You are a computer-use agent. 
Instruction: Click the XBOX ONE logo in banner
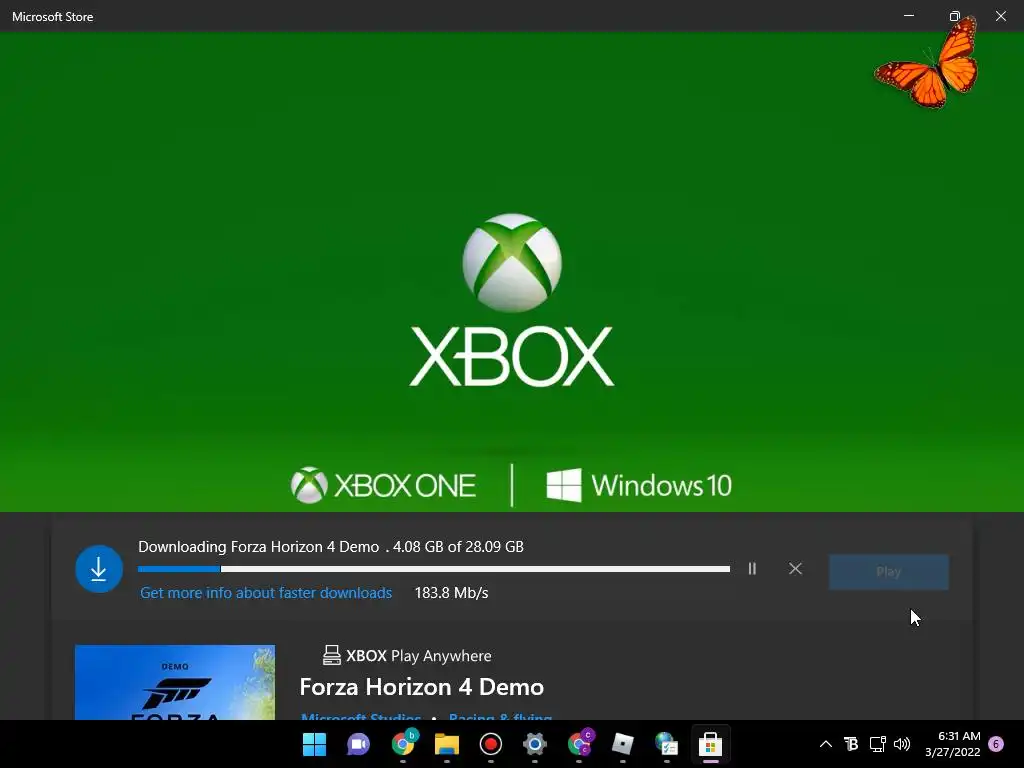(x=383, y=485)
